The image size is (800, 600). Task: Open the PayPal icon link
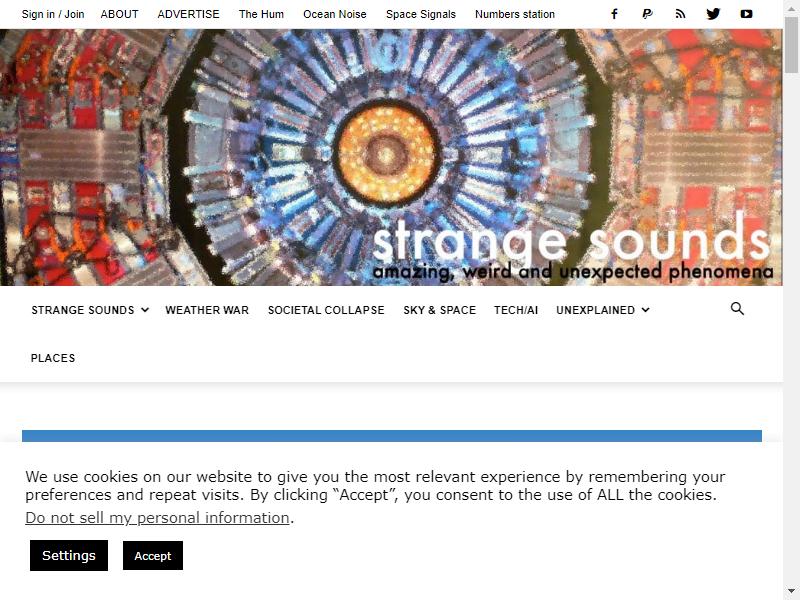tap(647, 14)
